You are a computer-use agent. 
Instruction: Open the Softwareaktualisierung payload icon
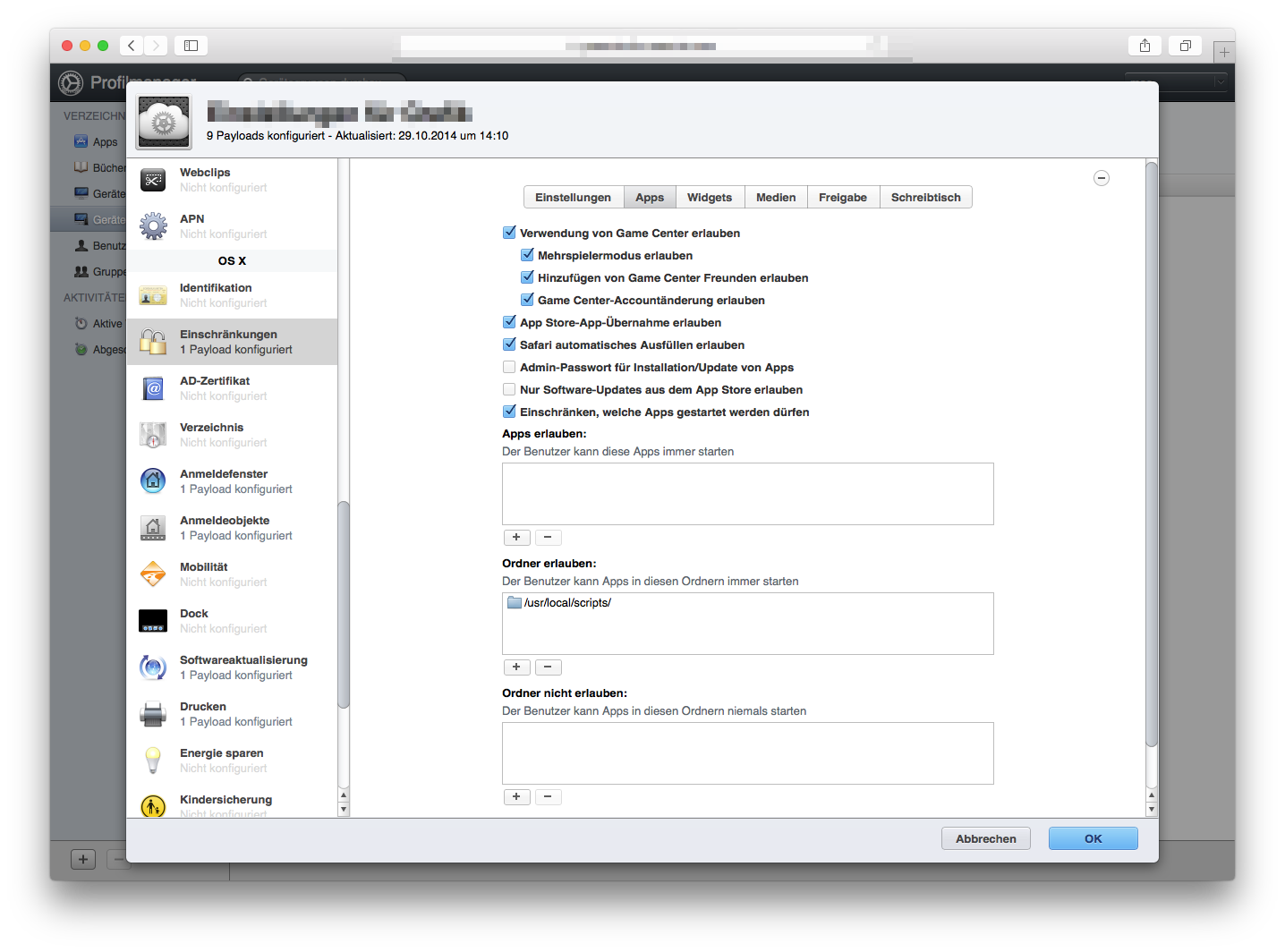click(x=153, y=667)
